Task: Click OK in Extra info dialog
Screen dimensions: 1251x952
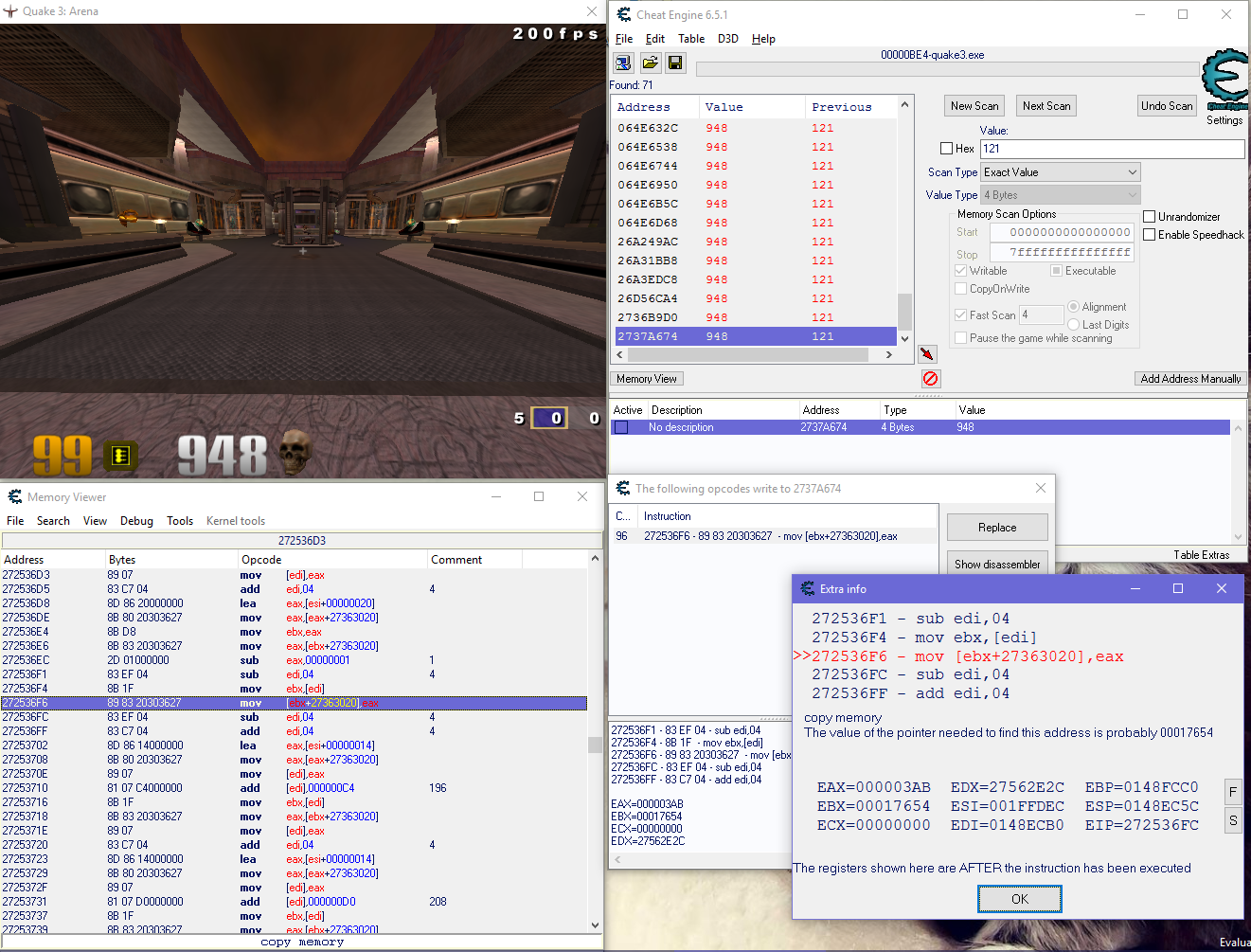Action: pyautogui.click(x=1020, y=899)
